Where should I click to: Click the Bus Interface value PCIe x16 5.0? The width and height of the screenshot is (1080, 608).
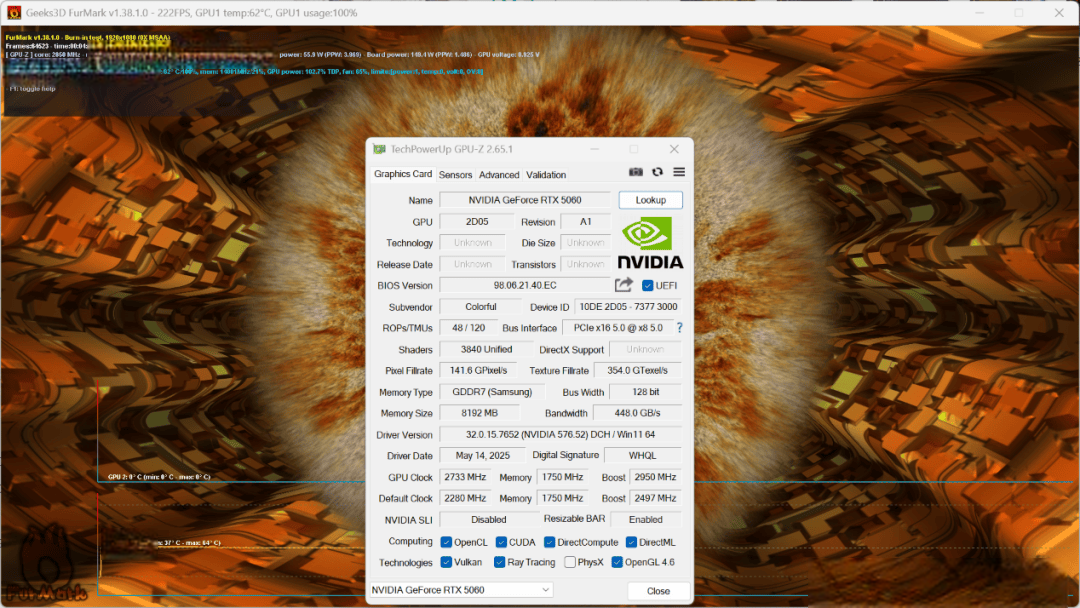(618, 328)
